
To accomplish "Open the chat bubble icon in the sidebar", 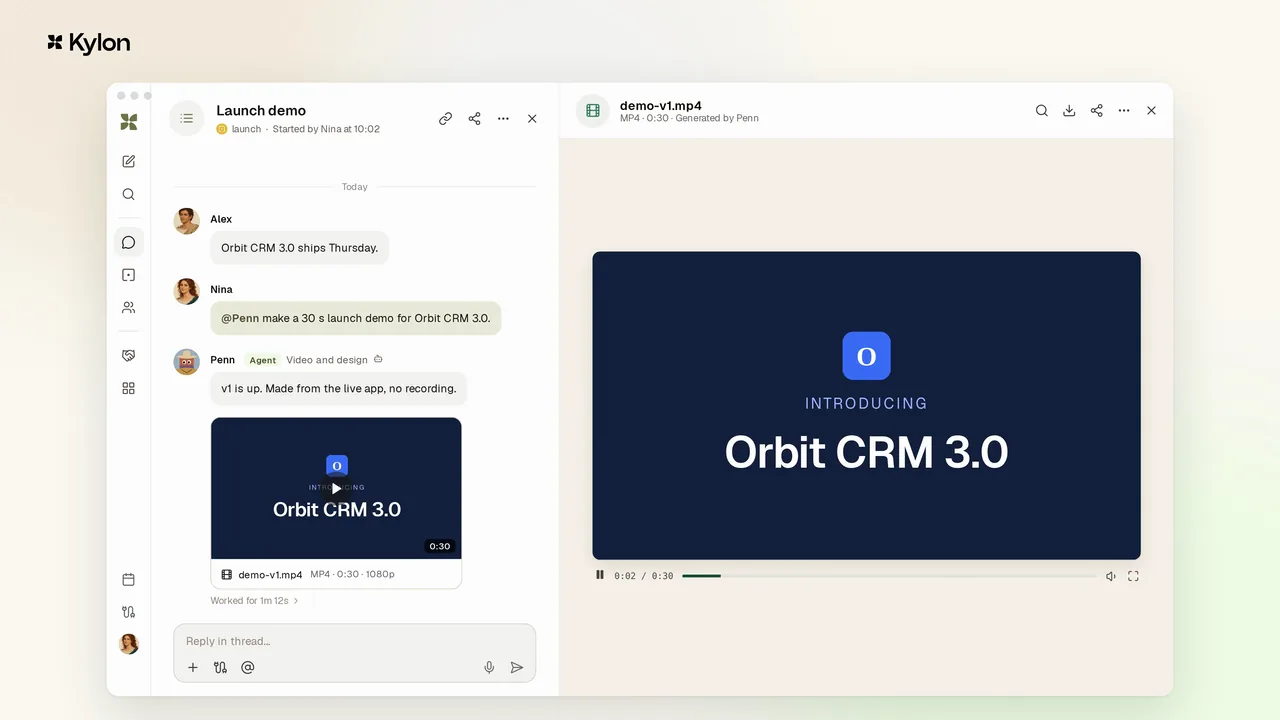I will [x=128, y=242].
